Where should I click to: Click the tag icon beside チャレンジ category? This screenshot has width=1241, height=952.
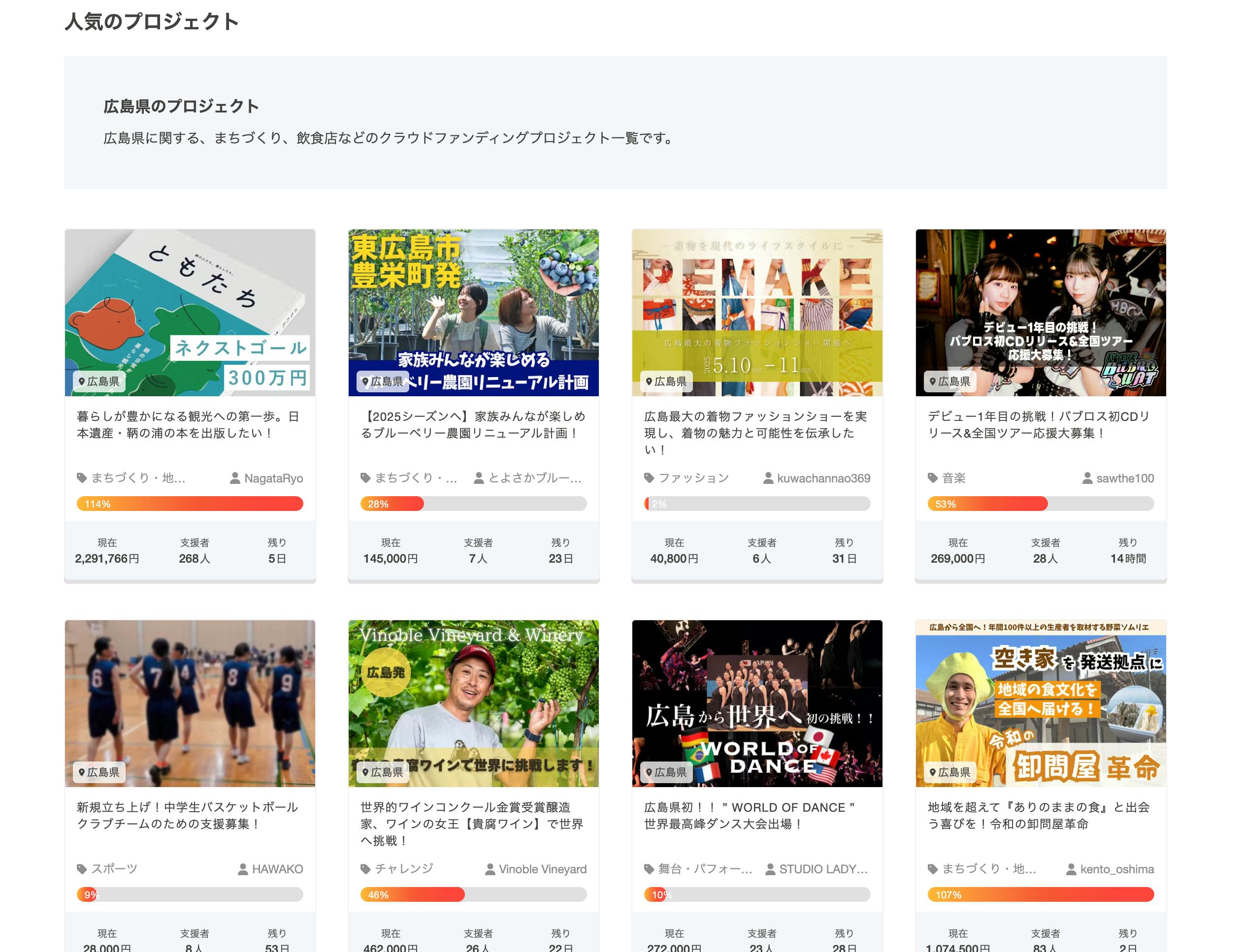click(366, 869)
